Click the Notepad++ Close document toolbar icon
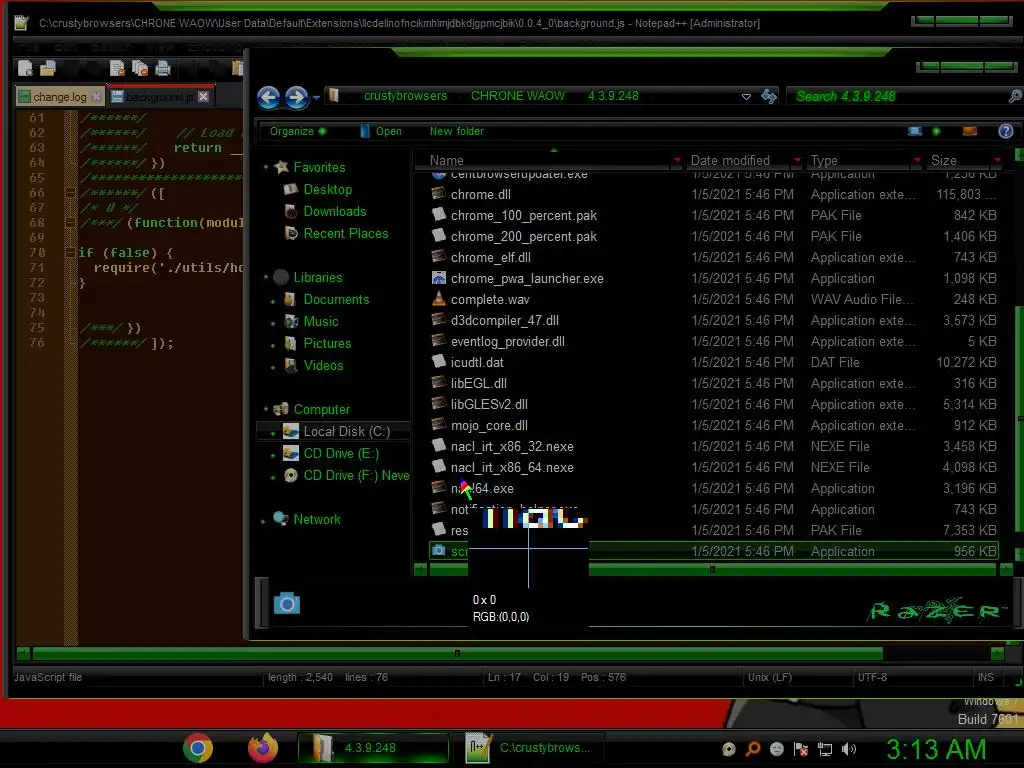 pos(118,68)
